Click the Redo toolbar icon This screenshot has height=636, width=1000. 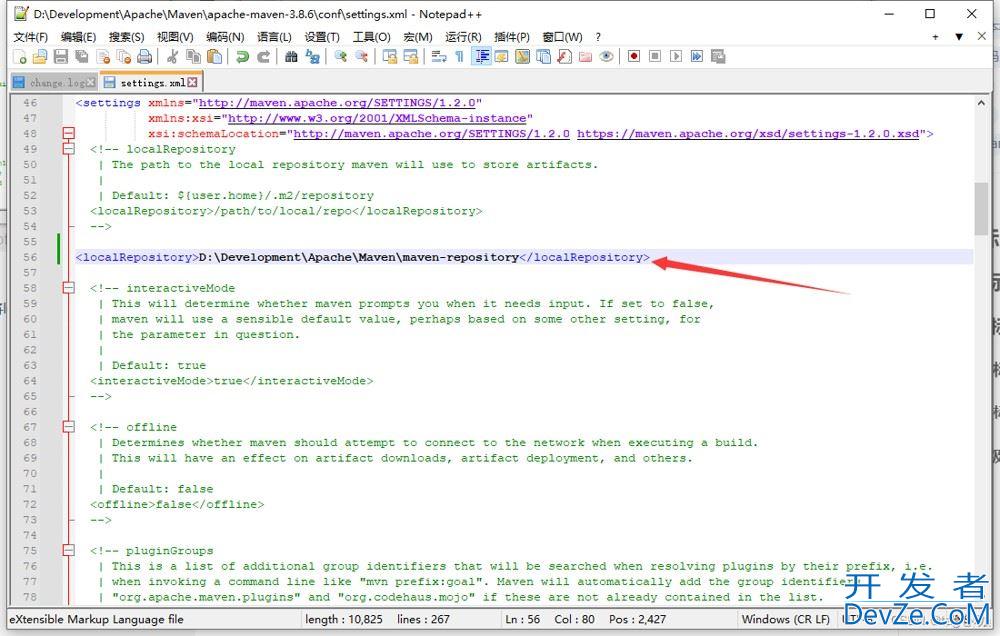[263, 57]
